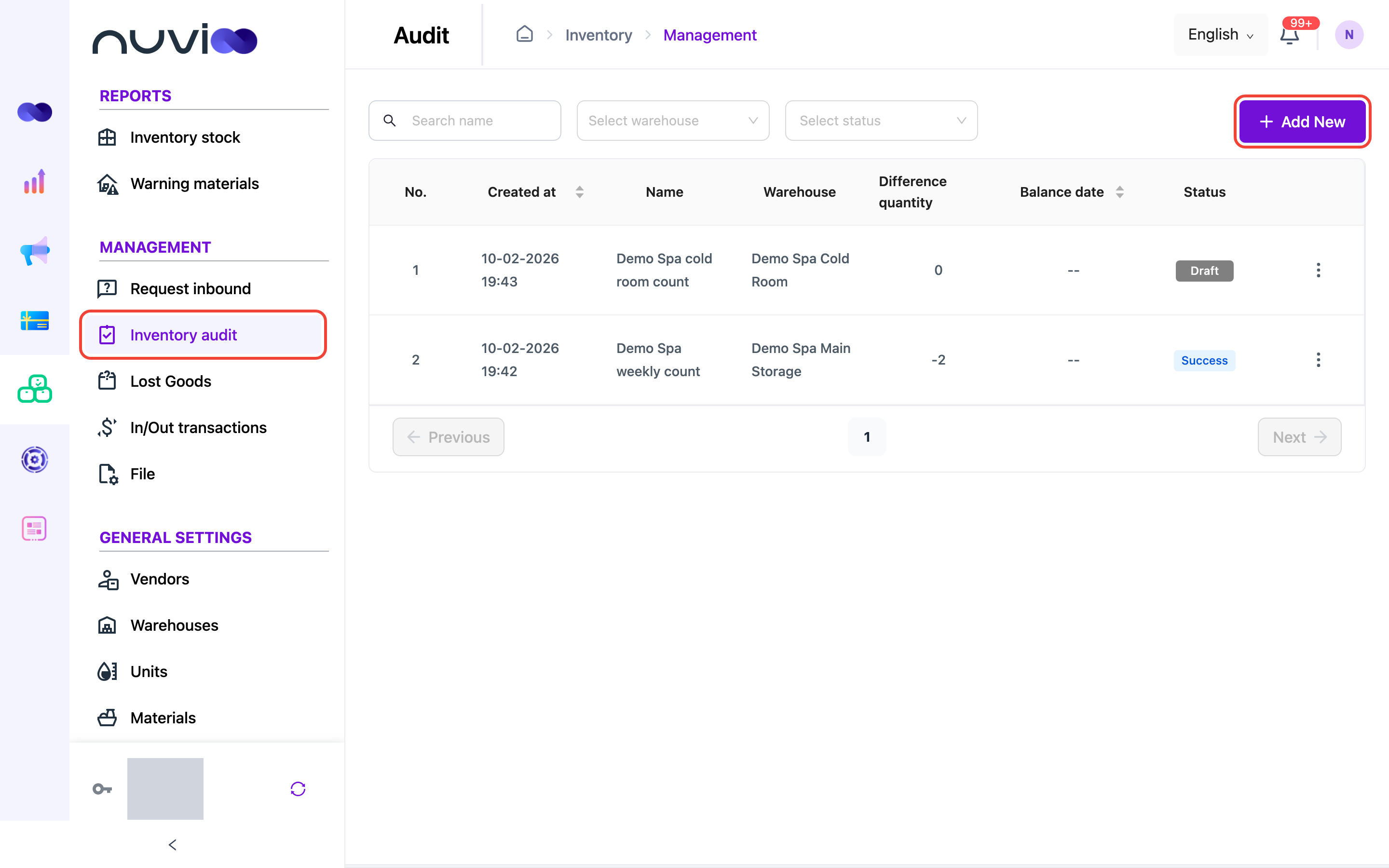Image resolution: width=1389 pixels, height=868 pixels.
Task: Open the English language selector
Action: [1220, 34]
